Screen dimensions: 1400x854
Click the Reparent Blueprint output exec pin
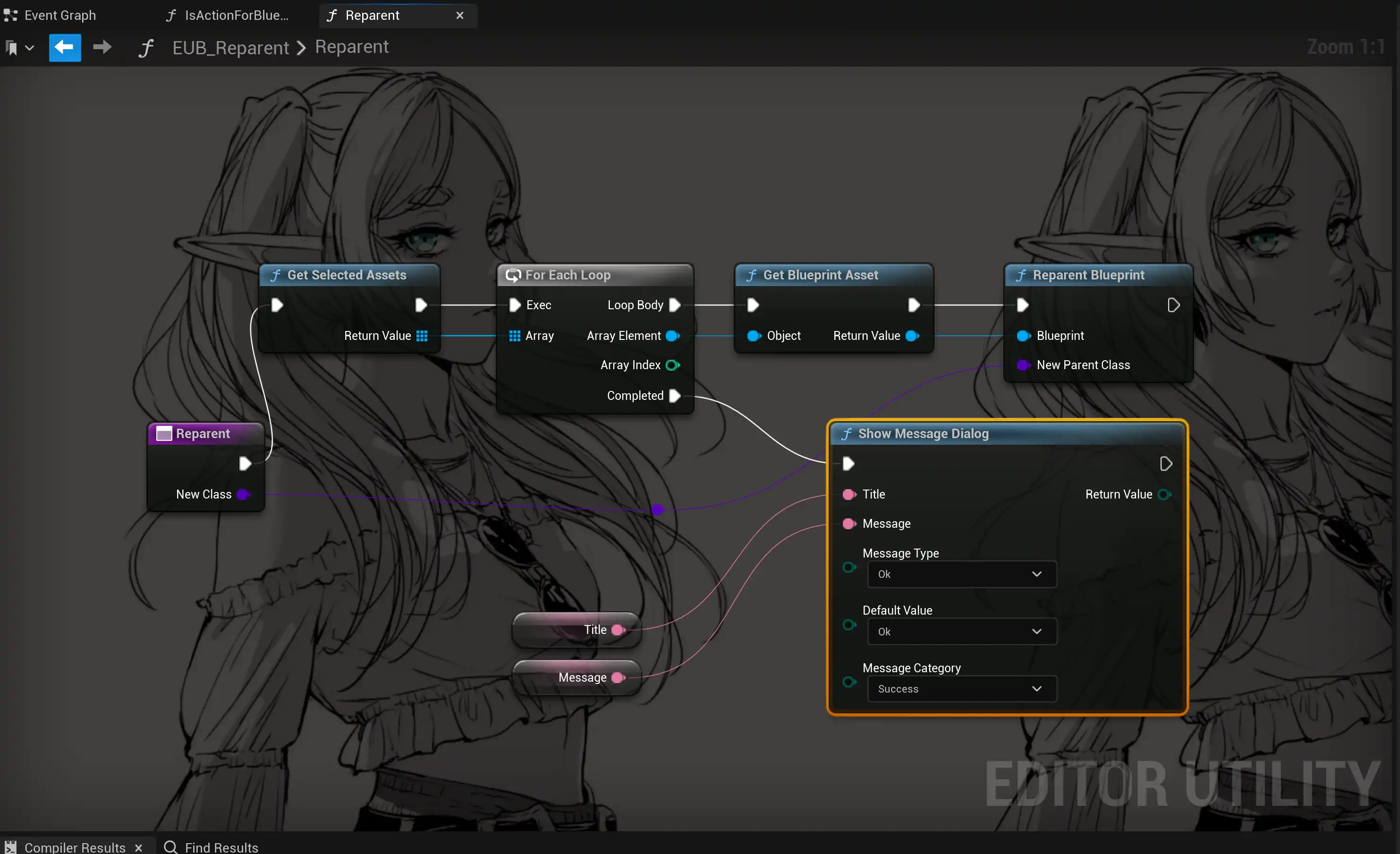(x=1173, y=305)
